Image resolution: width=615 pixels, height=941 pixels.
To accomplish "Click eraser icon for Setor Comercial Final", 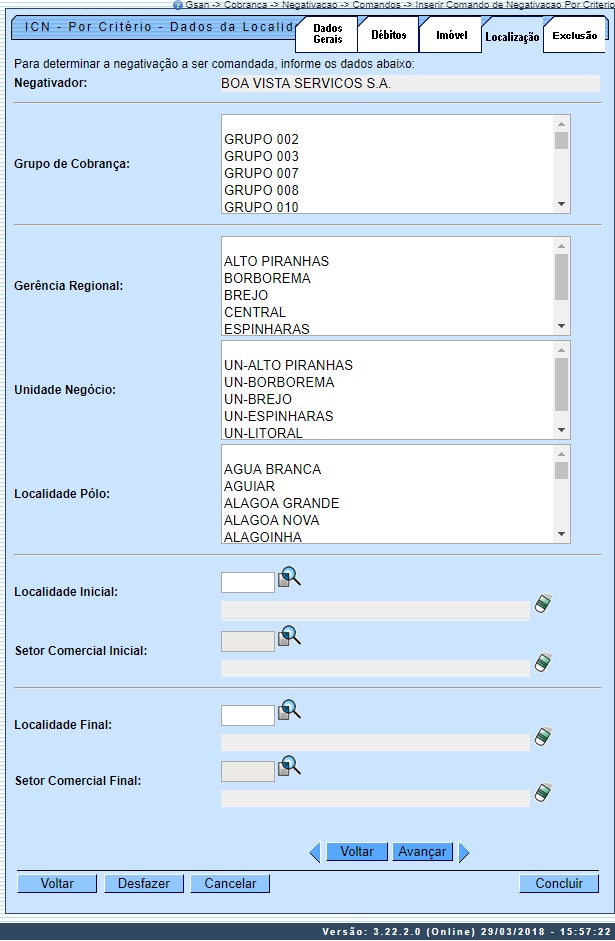I will (542, 792).
